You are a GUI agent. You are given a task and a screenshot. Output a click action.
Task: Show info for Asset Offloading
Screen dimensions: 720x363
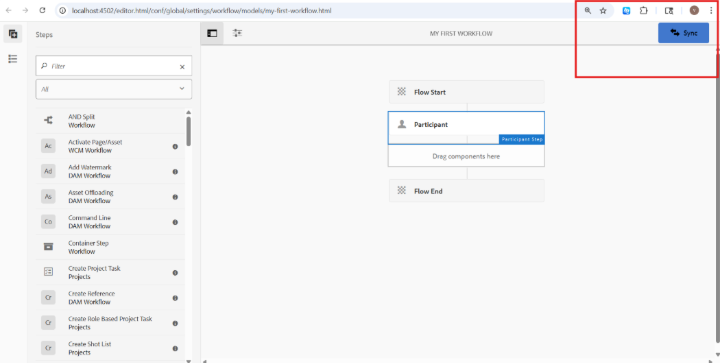[x=175, y=197]
